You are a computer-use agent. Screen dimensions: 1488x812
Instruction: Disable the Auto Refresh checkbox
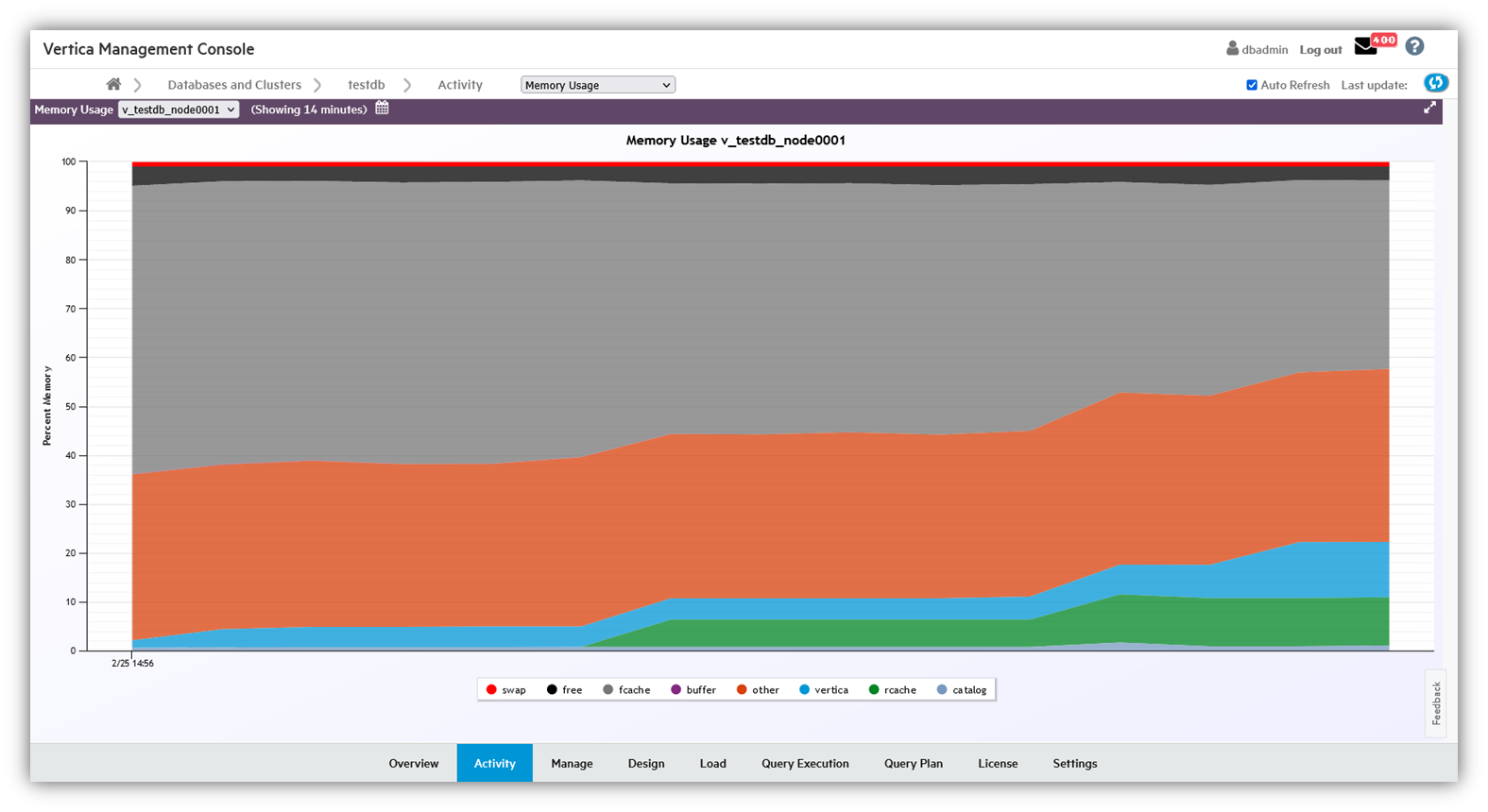click(1252, 85)
